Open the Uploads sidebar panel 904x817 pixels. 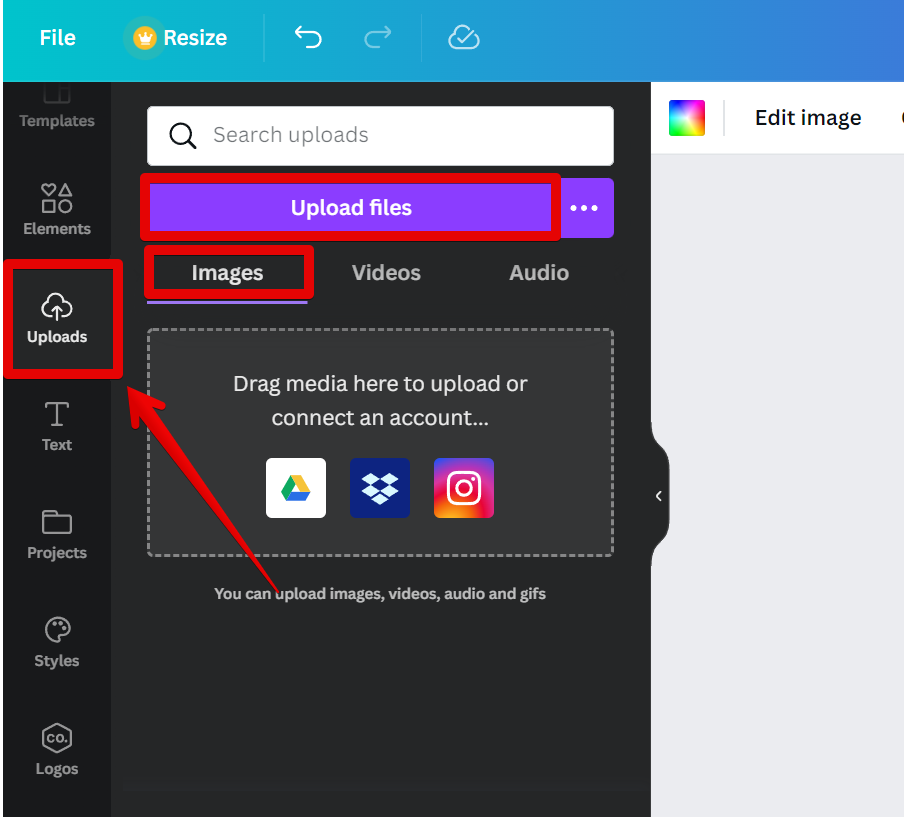56,319
